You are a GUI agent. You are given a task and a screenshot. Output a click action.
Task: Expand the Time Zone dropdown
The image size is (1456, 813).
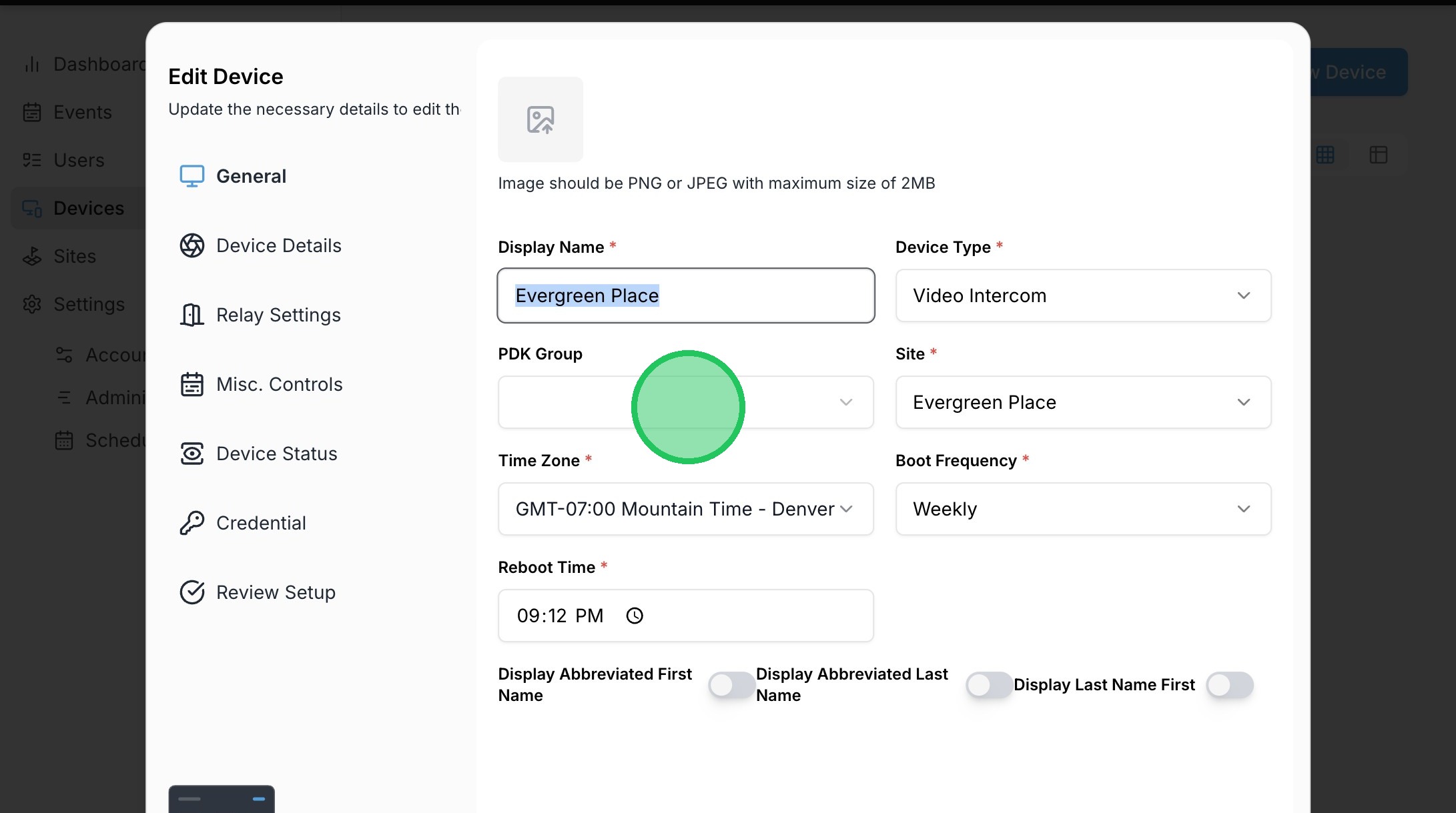685,509
